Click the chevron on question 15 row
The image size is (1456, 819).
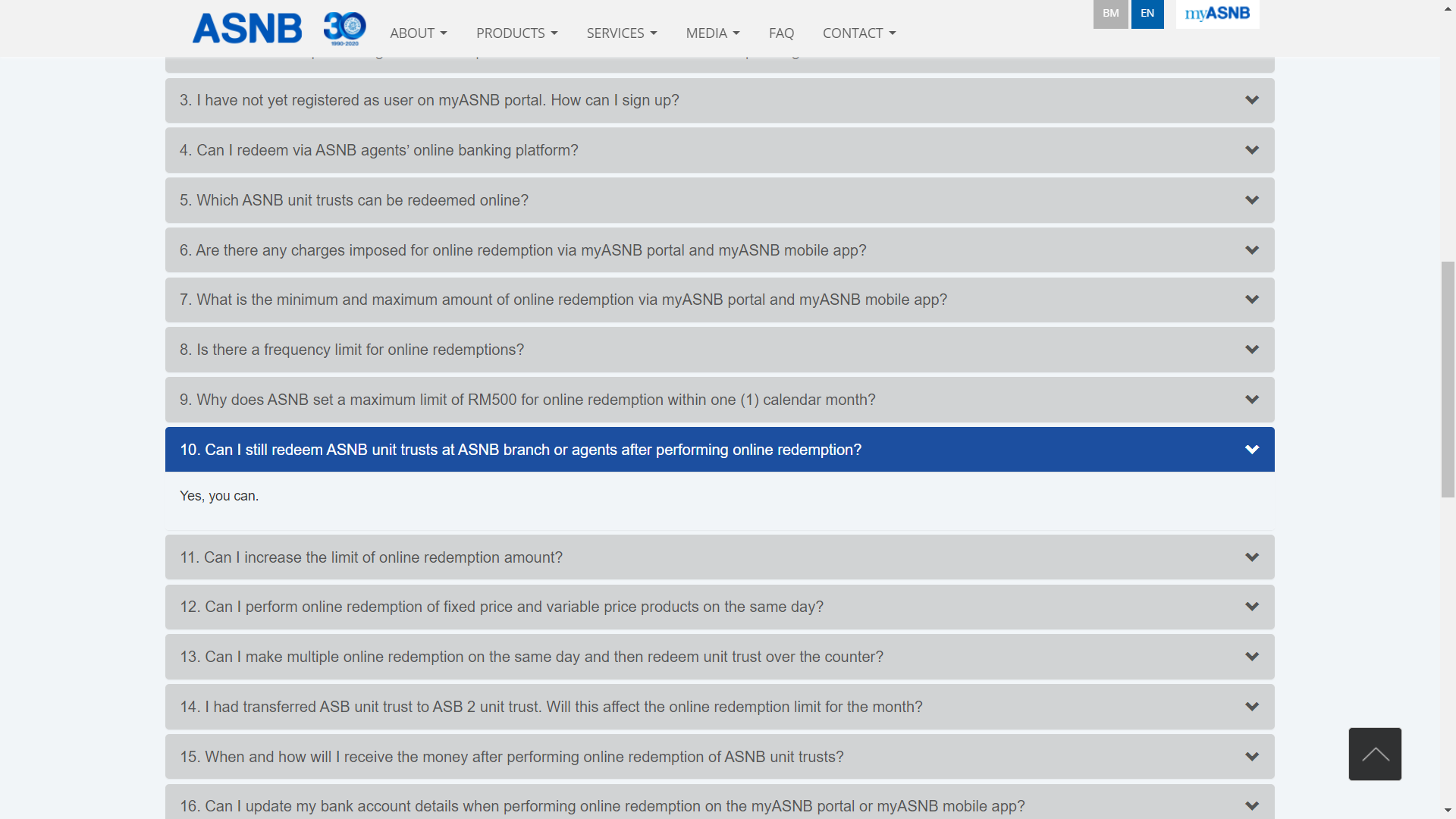coord(1252,757)
